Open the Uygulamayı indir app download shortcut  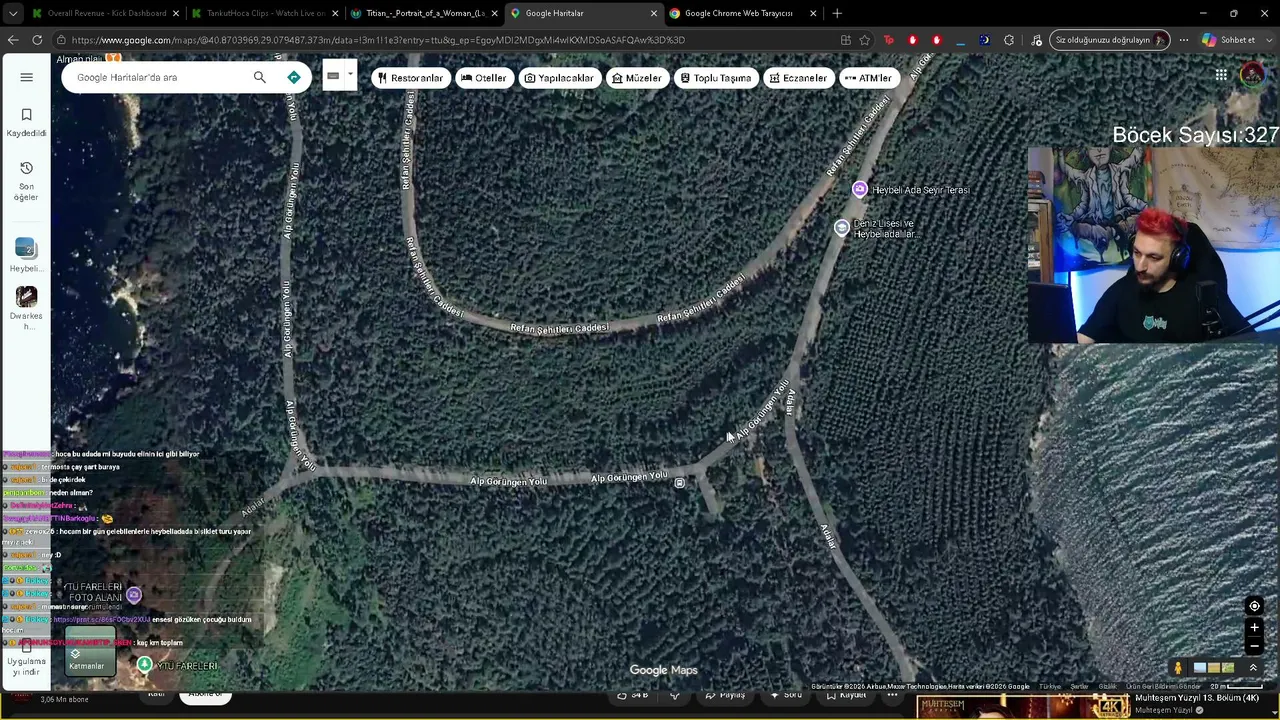click(x=26, y=660)
